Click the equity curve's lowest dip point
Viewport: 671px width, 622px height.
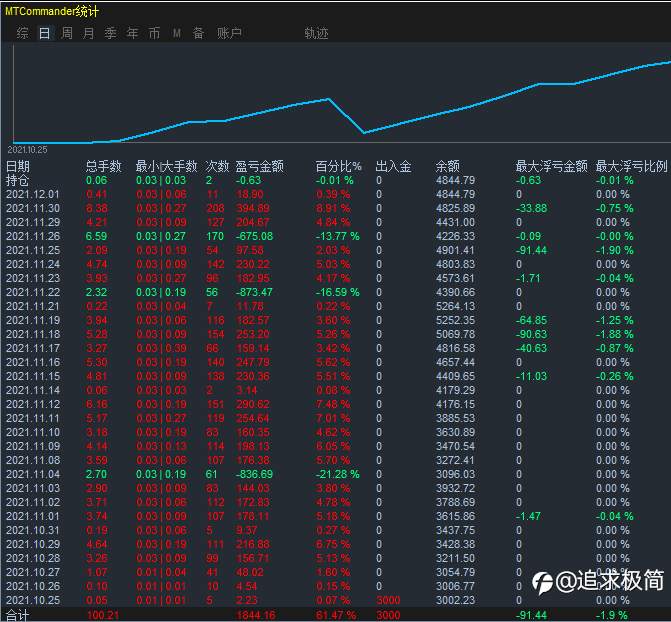pos(364,133)
